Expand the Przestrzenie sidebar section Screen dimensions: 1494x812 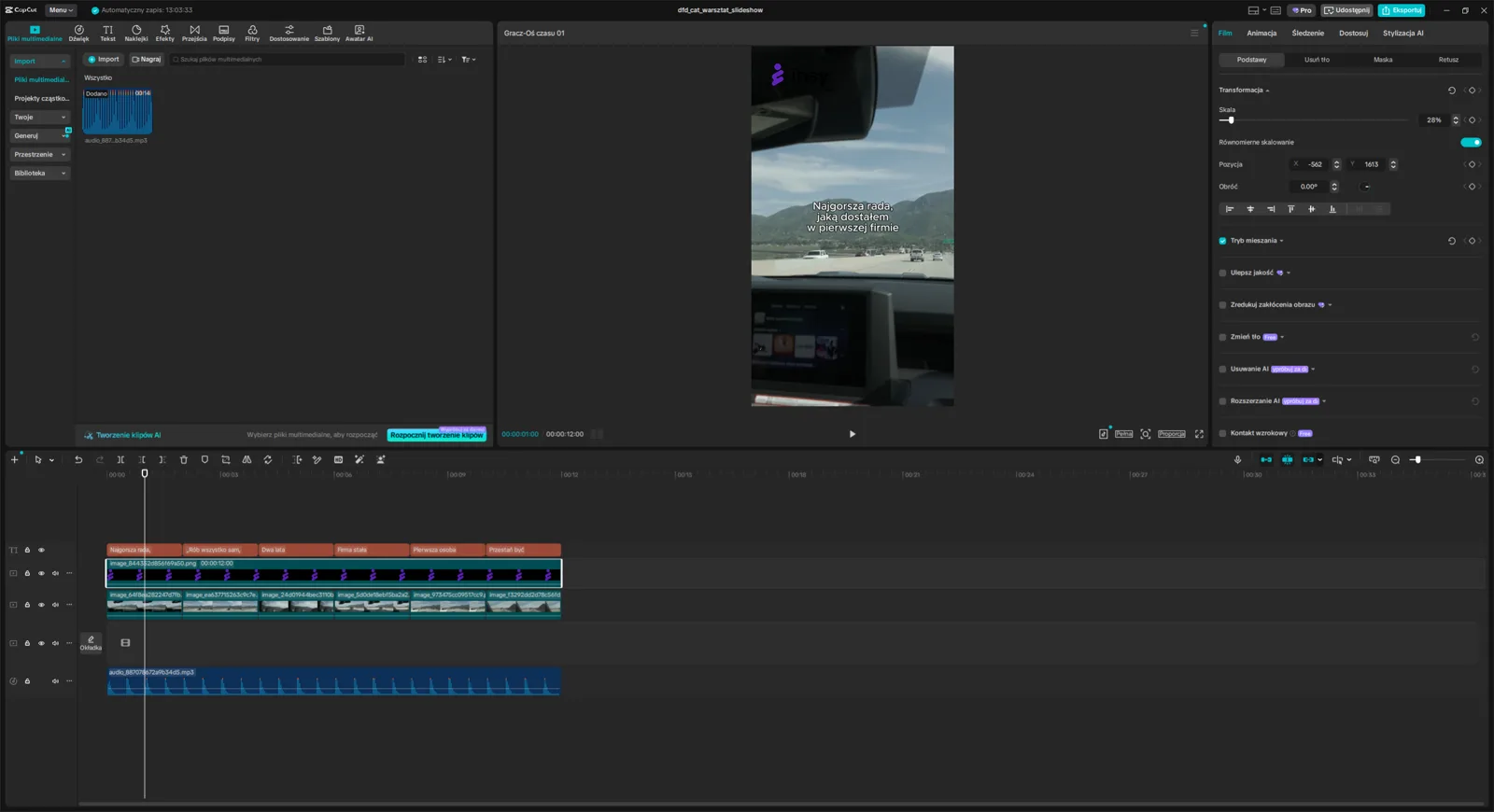click(x=40, y=155)
